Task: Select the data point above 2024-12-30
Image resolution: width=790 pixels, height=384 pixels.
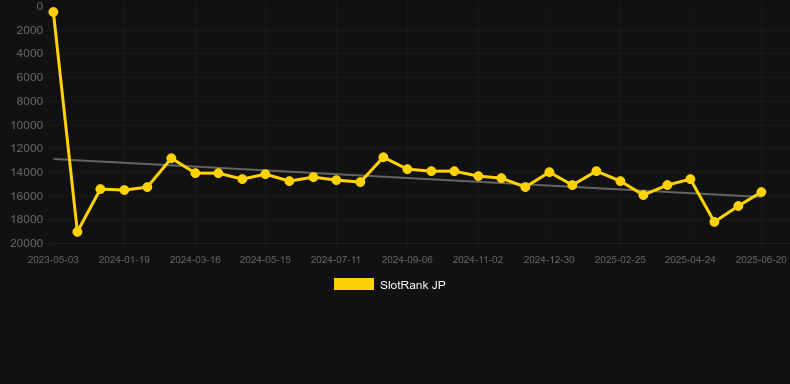Action: click(549, 172)
